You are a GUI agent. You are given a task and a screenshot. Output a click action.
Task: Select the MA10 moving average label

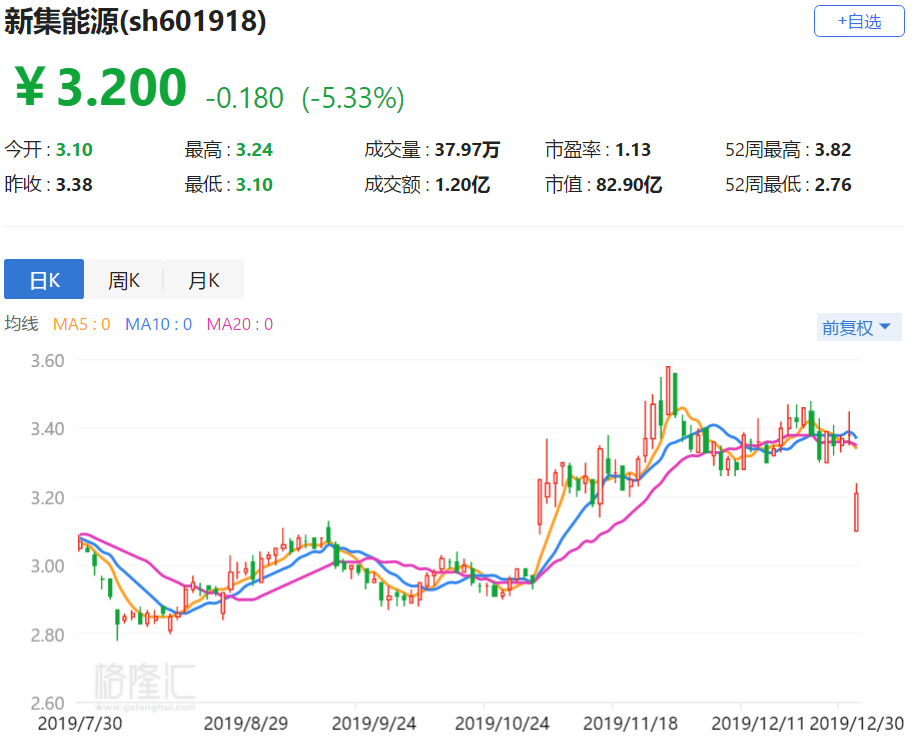point(159,324)
